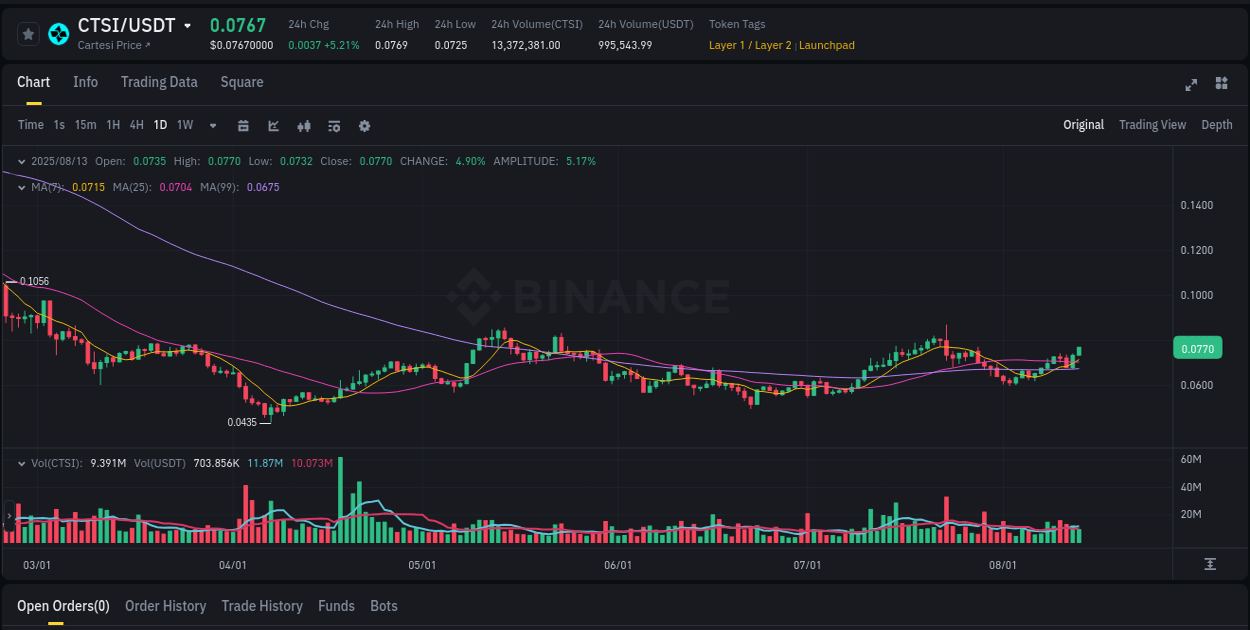Change chart style using the line chart icon
1250x630 pixels.
point(273,125)
